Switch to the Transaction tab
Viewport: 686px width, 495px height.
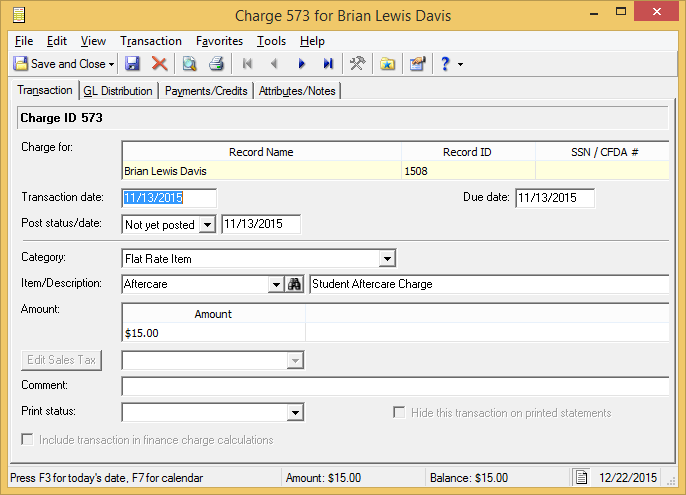tap(45, 90)
